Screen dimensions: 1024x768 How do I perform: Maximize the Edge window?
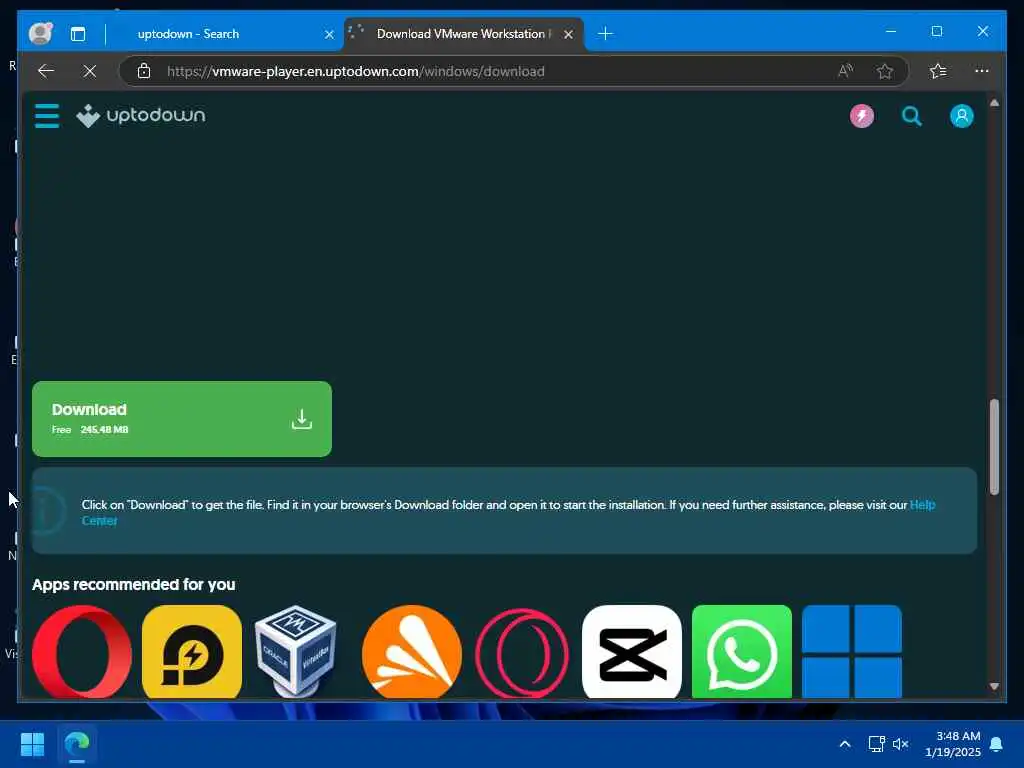tap(936, 31)
